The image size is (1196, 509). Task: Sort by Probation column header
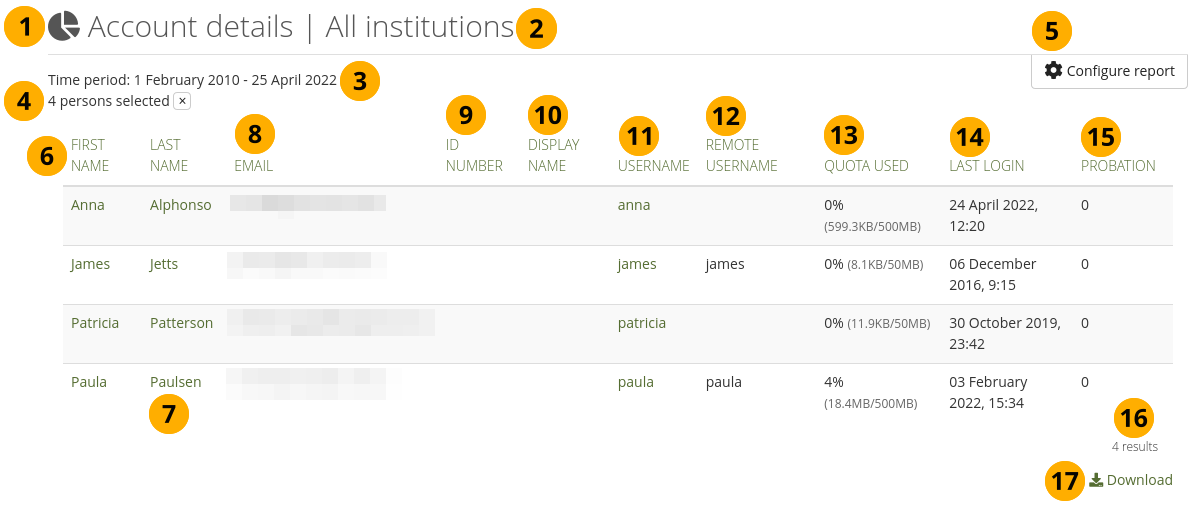click(x=1118, y=166)
